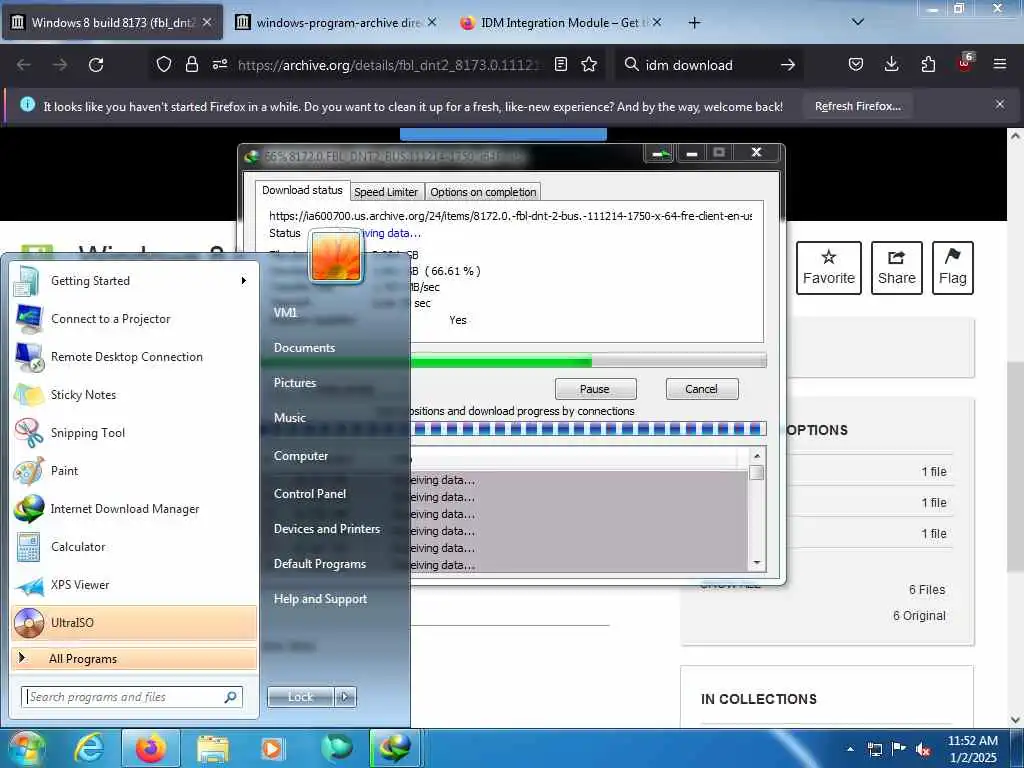Open Documents from Start menu
This screenshot has width=1024, height=768.
coord(336,348)
